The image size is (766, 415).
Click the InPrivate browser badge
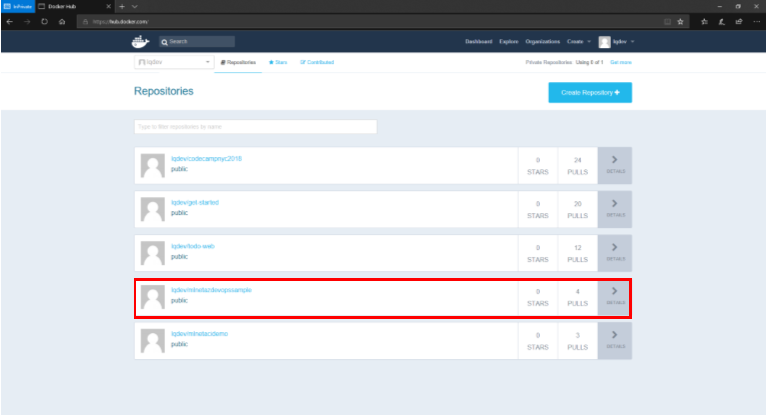click(x=18, y=6)
